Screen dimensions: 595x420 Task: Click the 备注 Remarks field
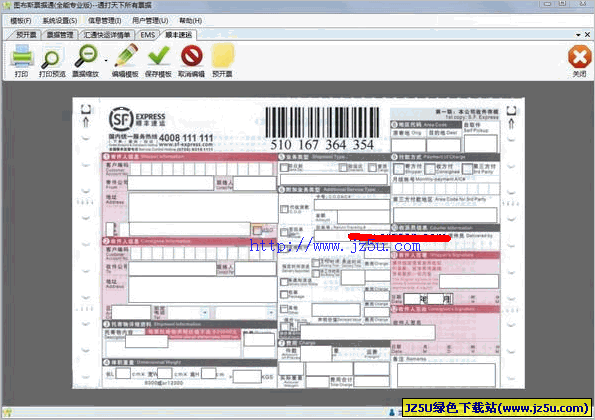[x=446, y=375]
